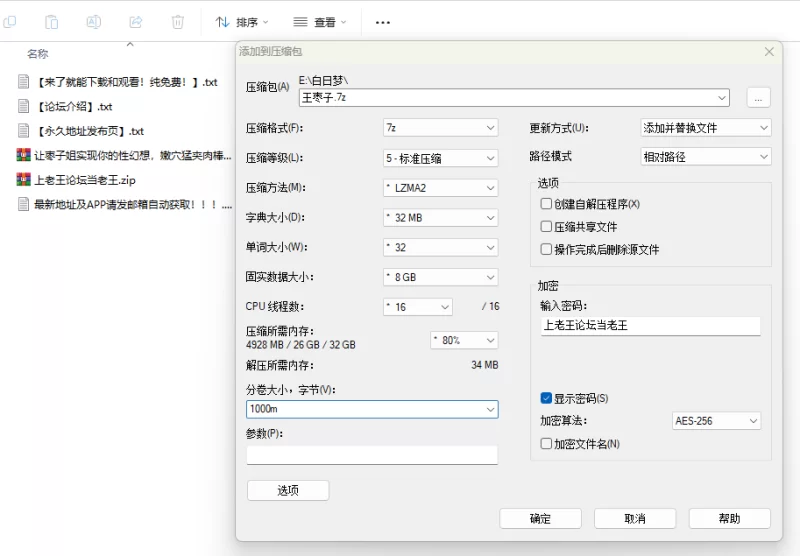Click the Share icon in Explorer toolbar
Screen dimensions: 800x556
(135, 21)
